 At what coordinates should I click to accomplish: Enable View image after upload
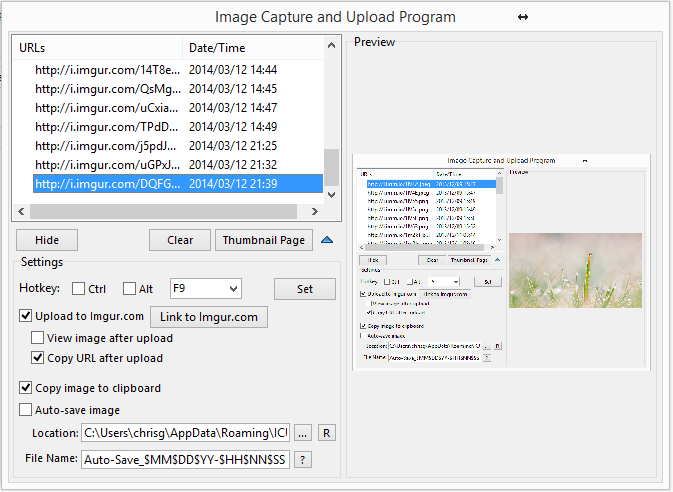(37, 338)
